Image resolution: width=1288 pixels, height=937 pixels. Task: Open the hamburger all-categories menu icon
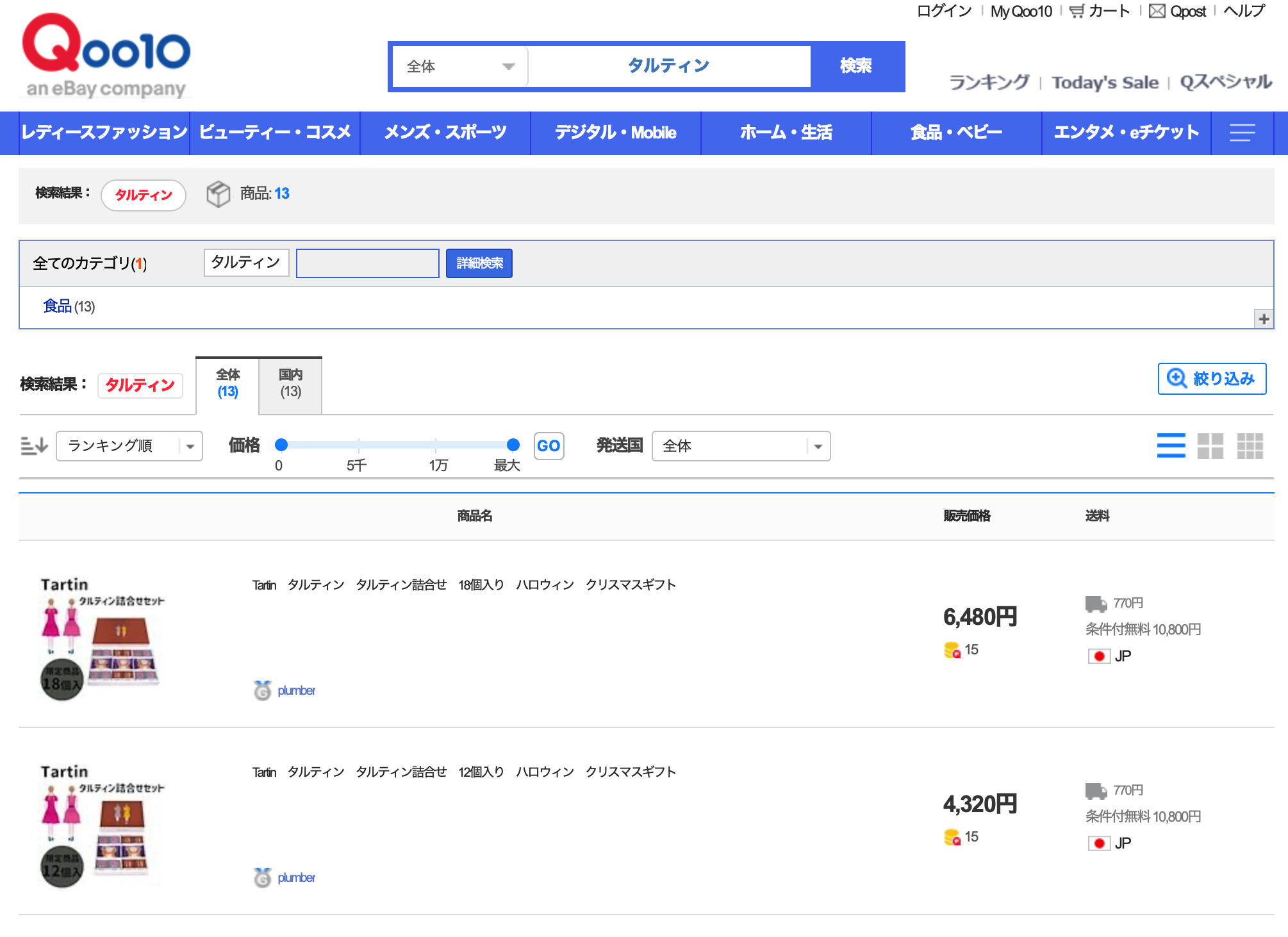(1242, 133)
